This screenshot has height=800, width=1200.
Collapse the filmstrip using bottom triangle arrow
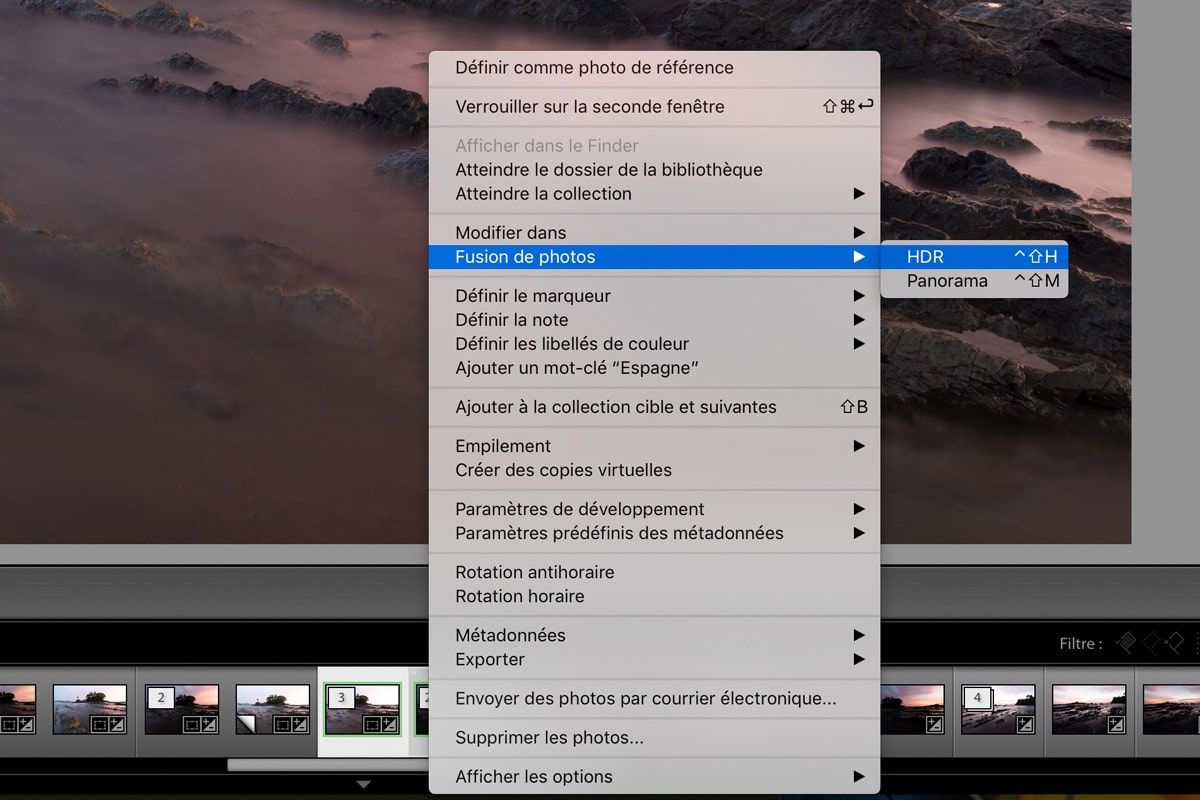pyautogui.click(x=364, y=785)
